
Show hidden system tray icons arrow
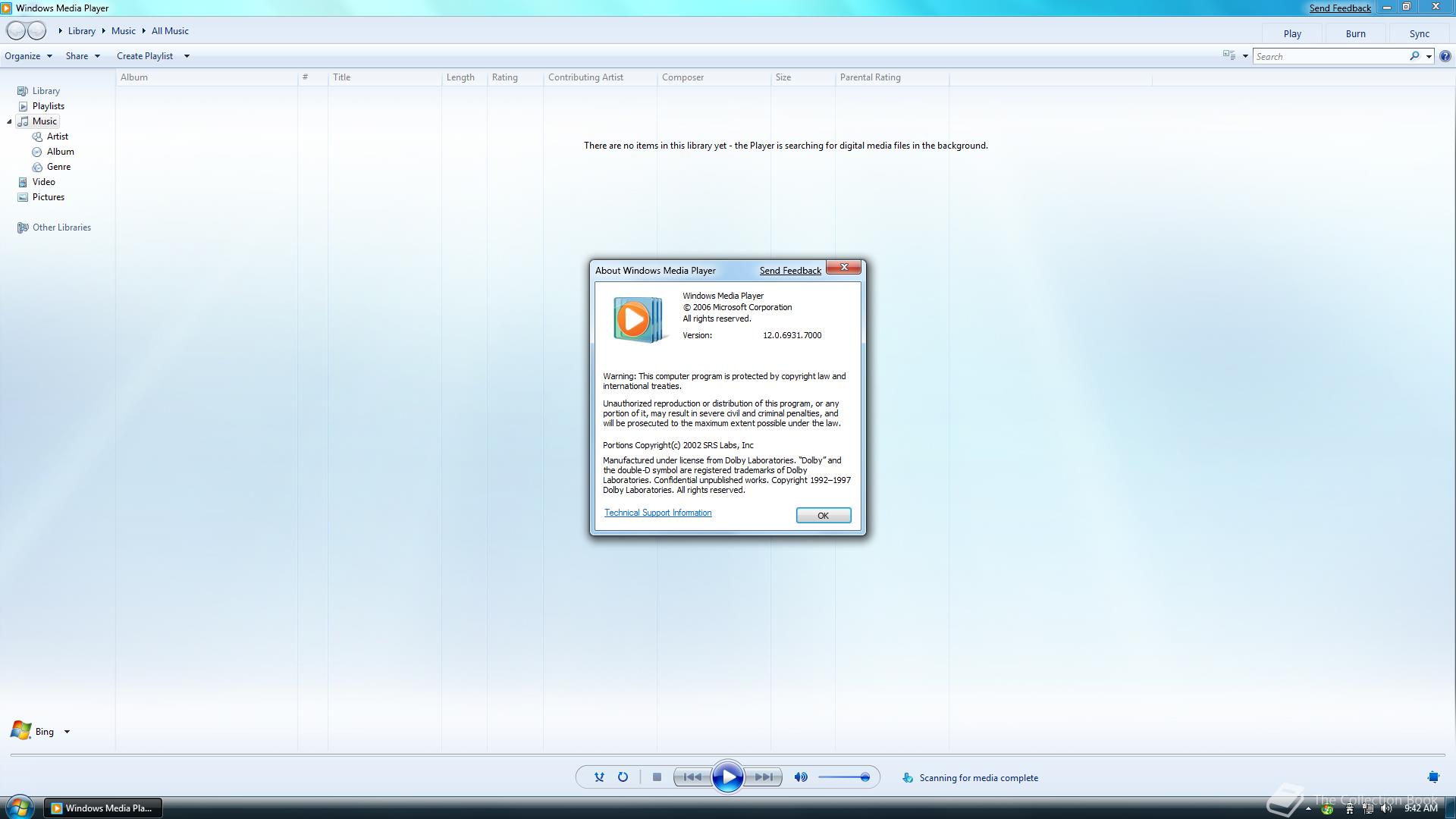(x=1308, y=809)
